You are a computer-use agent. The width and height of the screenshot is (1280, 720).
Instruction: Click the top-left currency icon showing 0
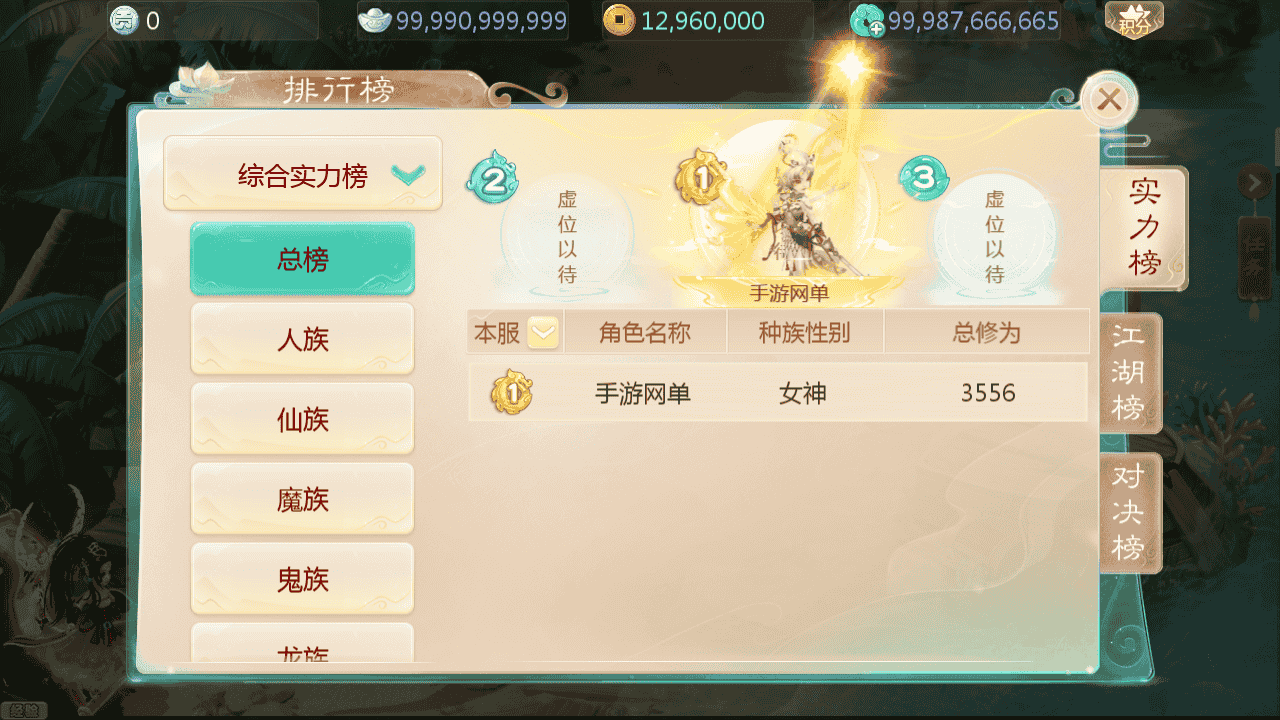tap(124, 20)
